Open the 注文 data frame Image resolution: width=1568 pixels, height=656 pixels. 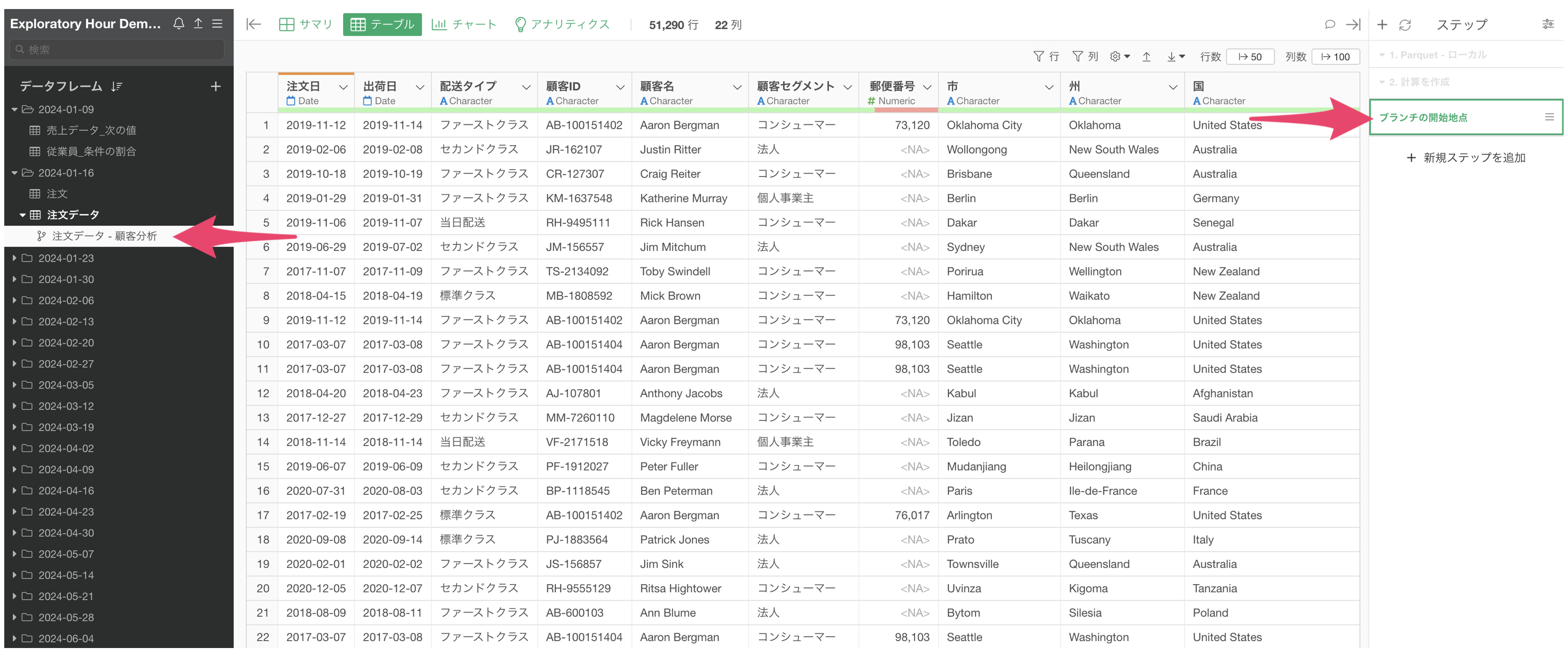[56, 194]
